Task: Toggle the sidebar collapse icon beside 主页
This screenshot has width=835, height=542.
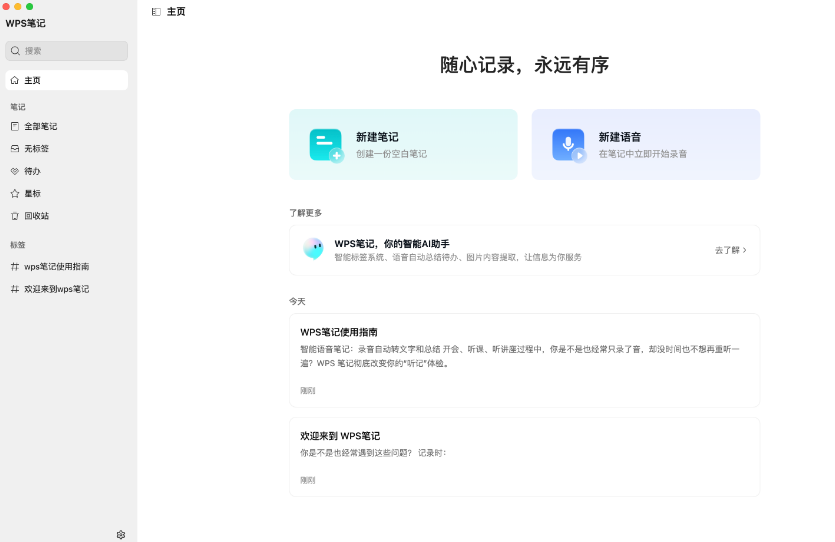Action: (x=156, y=12)
